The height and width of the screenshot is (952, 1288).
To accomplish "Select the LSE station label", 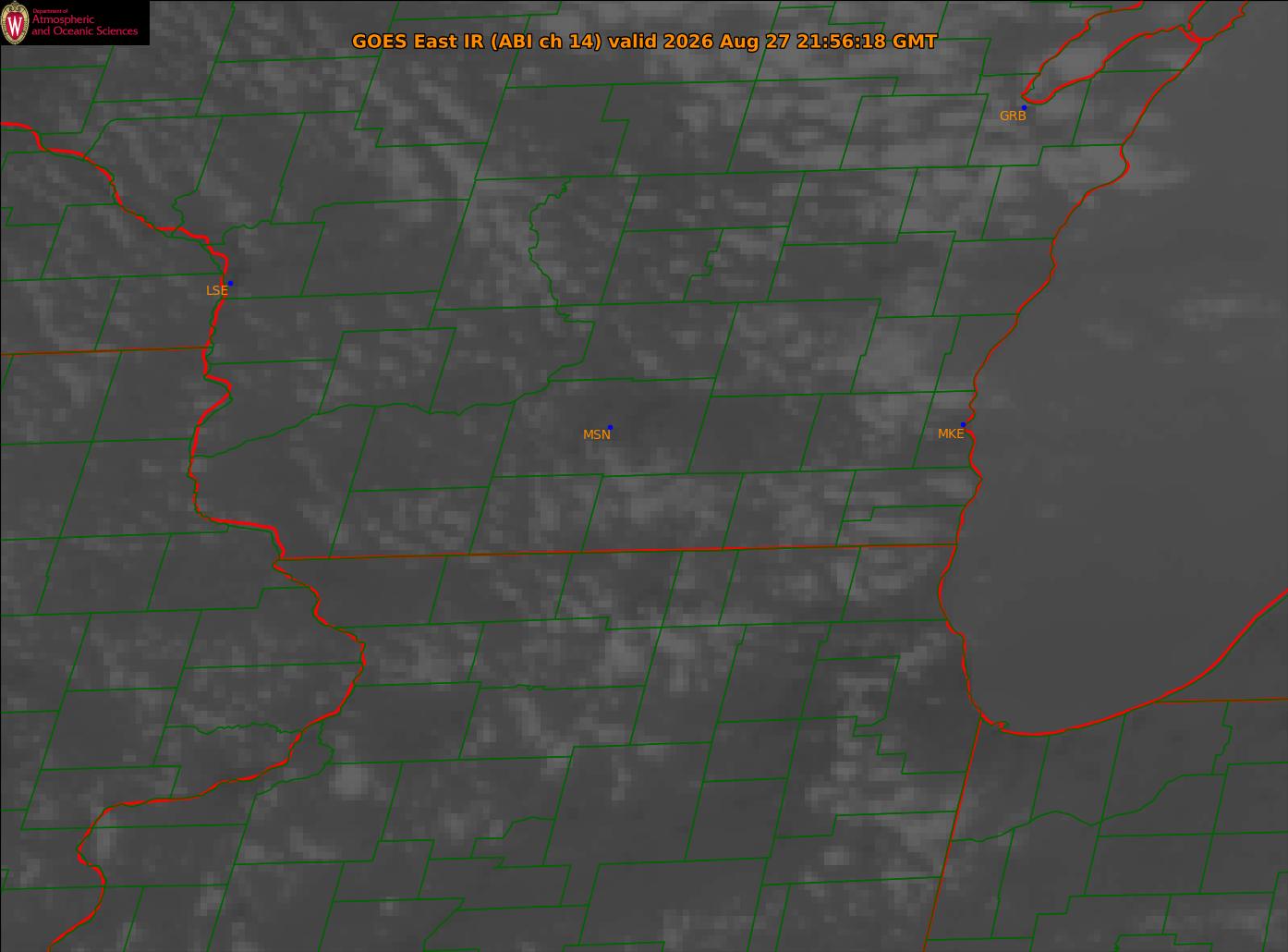I will (216, 290).
